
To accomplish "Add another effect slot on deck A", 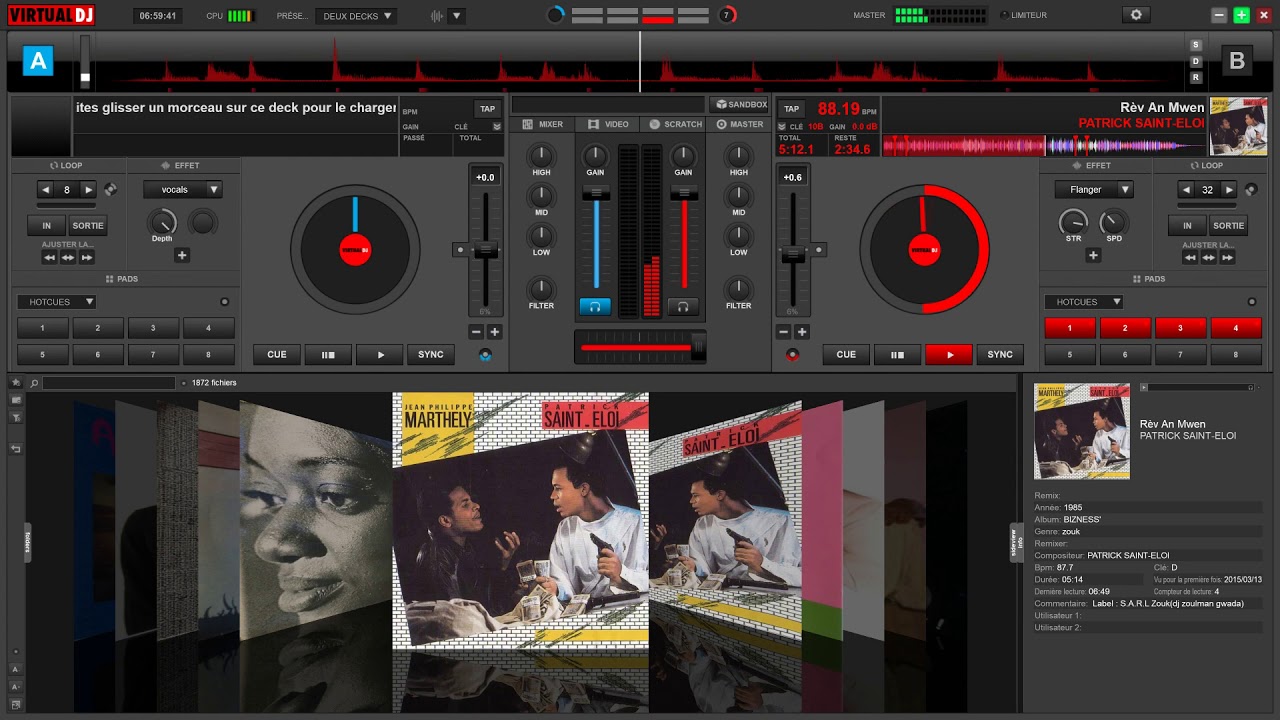I will click(x=182, y=255).
